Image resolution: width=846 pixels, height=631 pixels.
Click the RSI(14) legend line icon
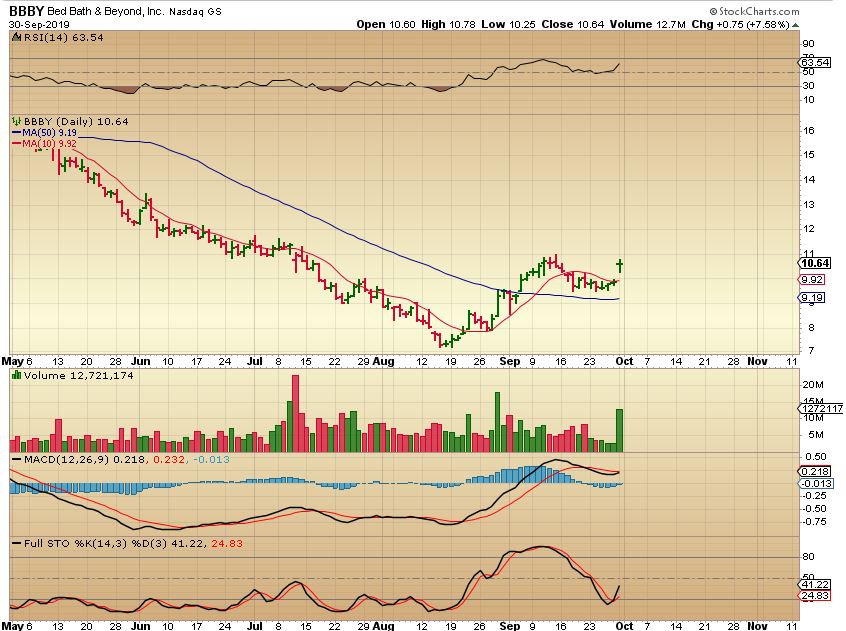[x=15, y=35]
